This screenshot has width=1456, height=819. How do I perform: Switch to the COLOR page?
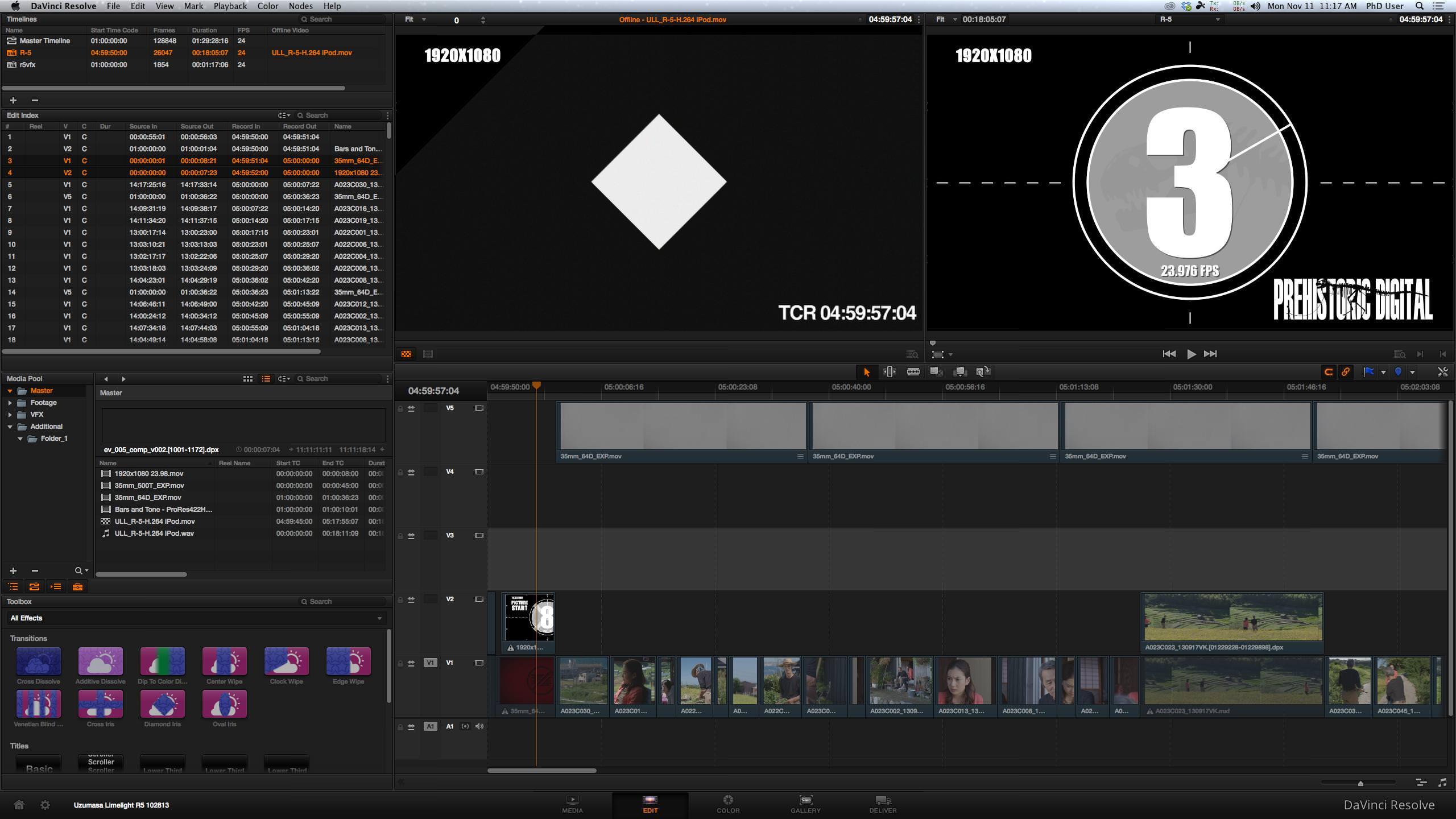point(727,804)
